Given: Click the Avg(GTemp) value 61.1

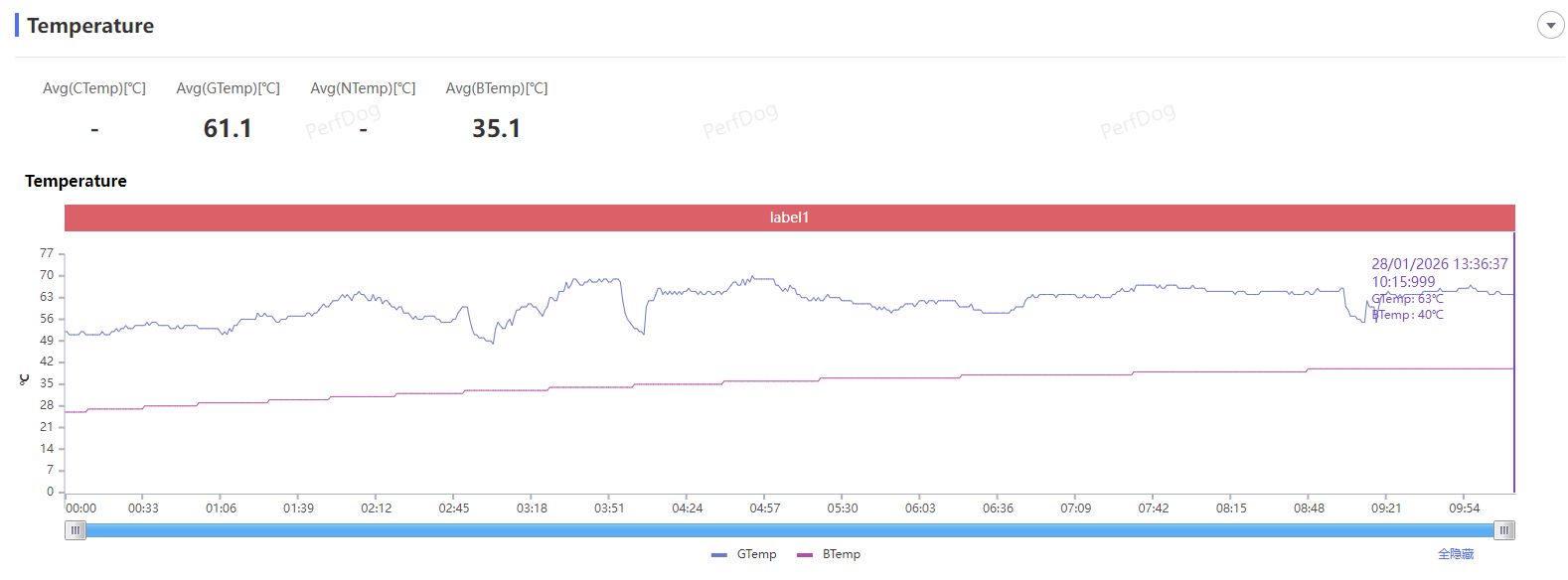Looking at the screenshot, I should [228, 128].
